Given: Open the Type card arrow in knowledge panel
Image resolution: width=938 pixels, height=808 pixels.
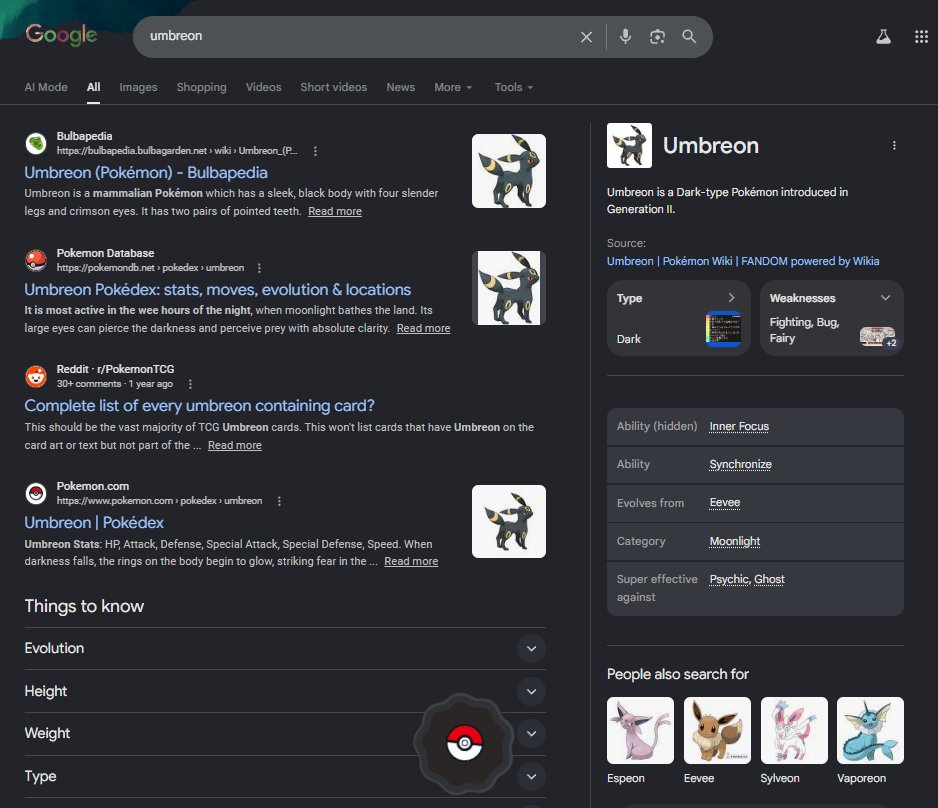Looking at the screenshot, I should tap(731, 297).
